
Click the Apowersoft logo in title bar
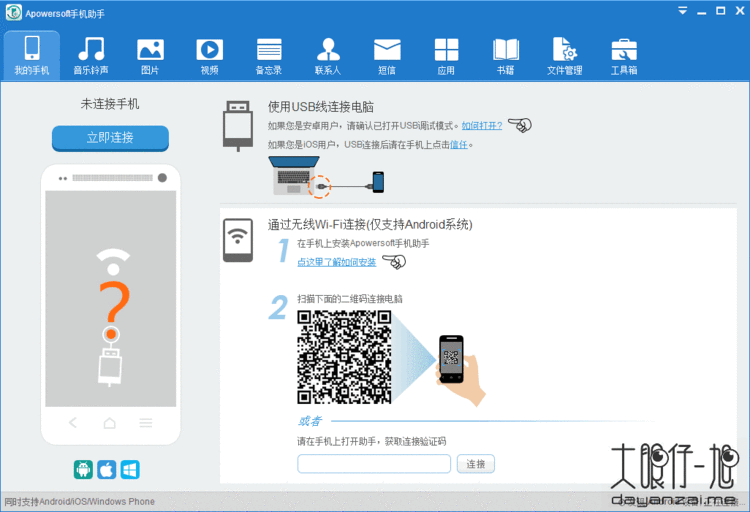click(x=13, y=12)
